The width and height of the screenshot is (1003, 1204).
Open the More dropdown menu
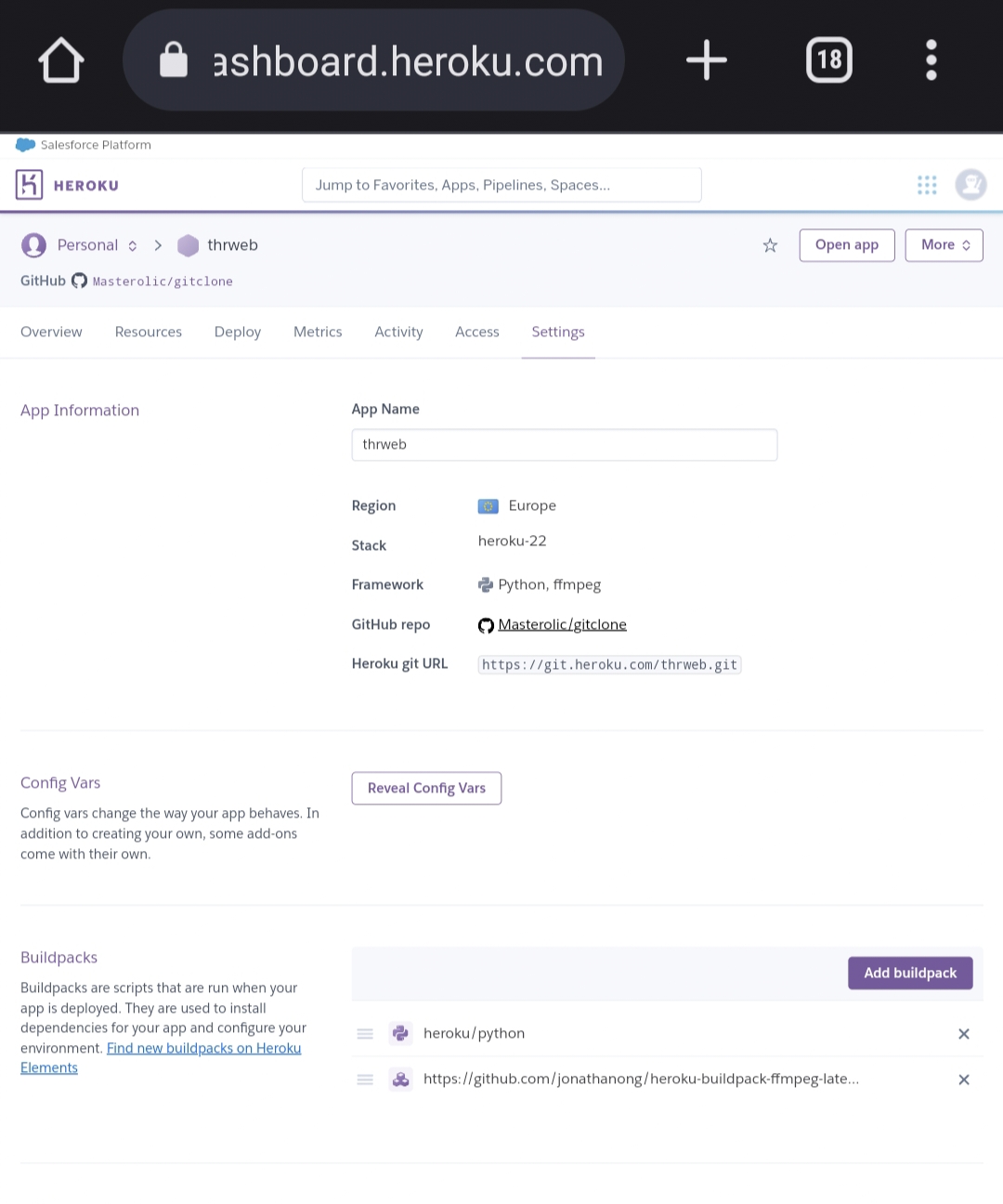944,244
